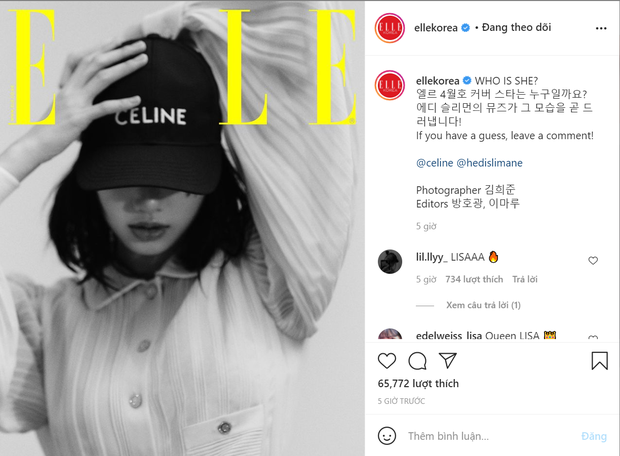
Task: Open lil.llyy_ commenter avatar
Action: [390, 261]
